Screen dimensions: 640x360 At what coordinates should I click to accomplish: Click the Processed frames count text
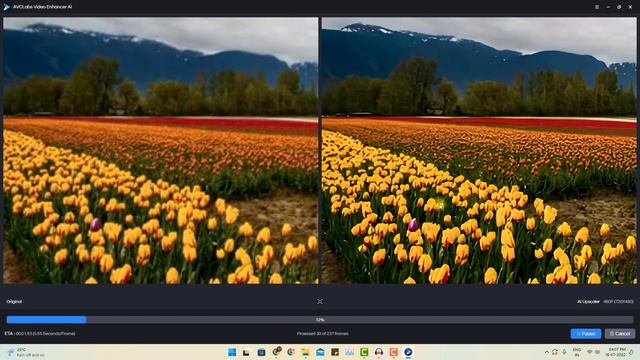tap(322, 333)
